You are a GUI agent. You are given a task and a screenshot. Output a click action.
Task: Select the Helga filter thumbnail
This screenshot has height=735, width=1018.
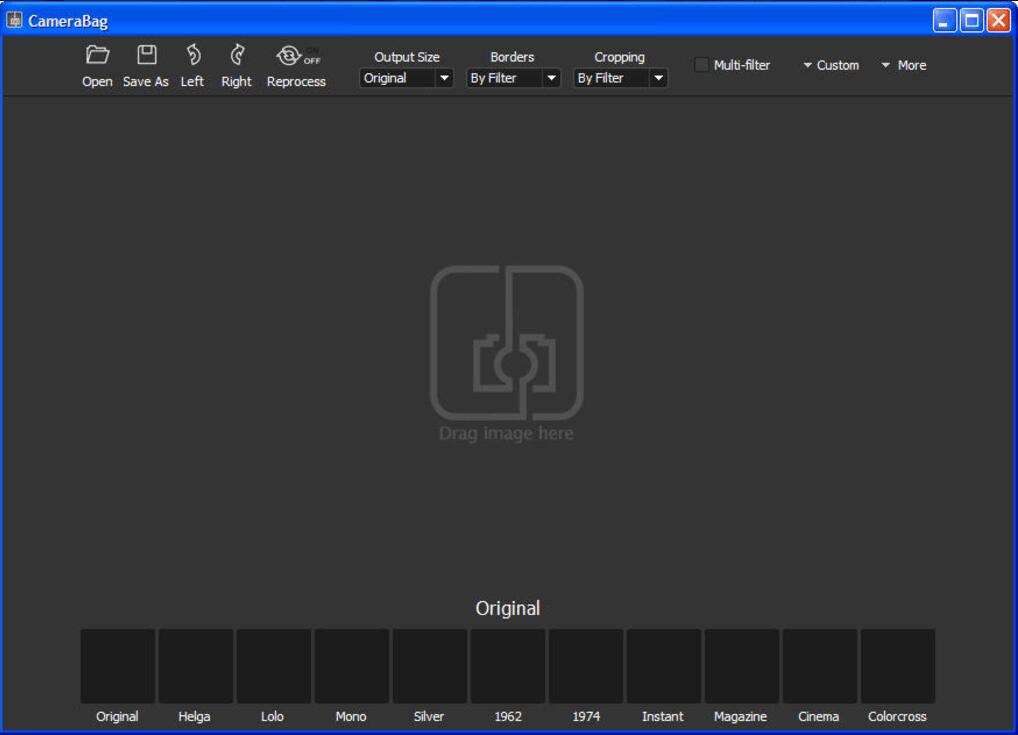point(195,666)
